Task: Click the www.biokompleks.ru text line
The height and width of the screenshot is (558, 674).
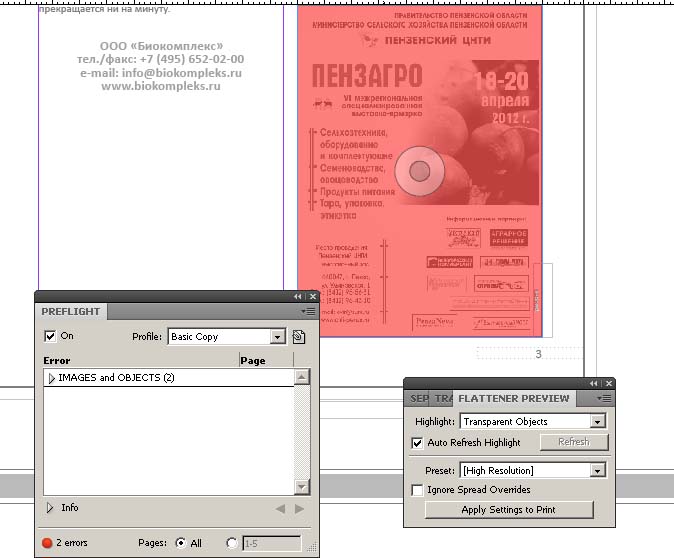Action: point(161,86)
